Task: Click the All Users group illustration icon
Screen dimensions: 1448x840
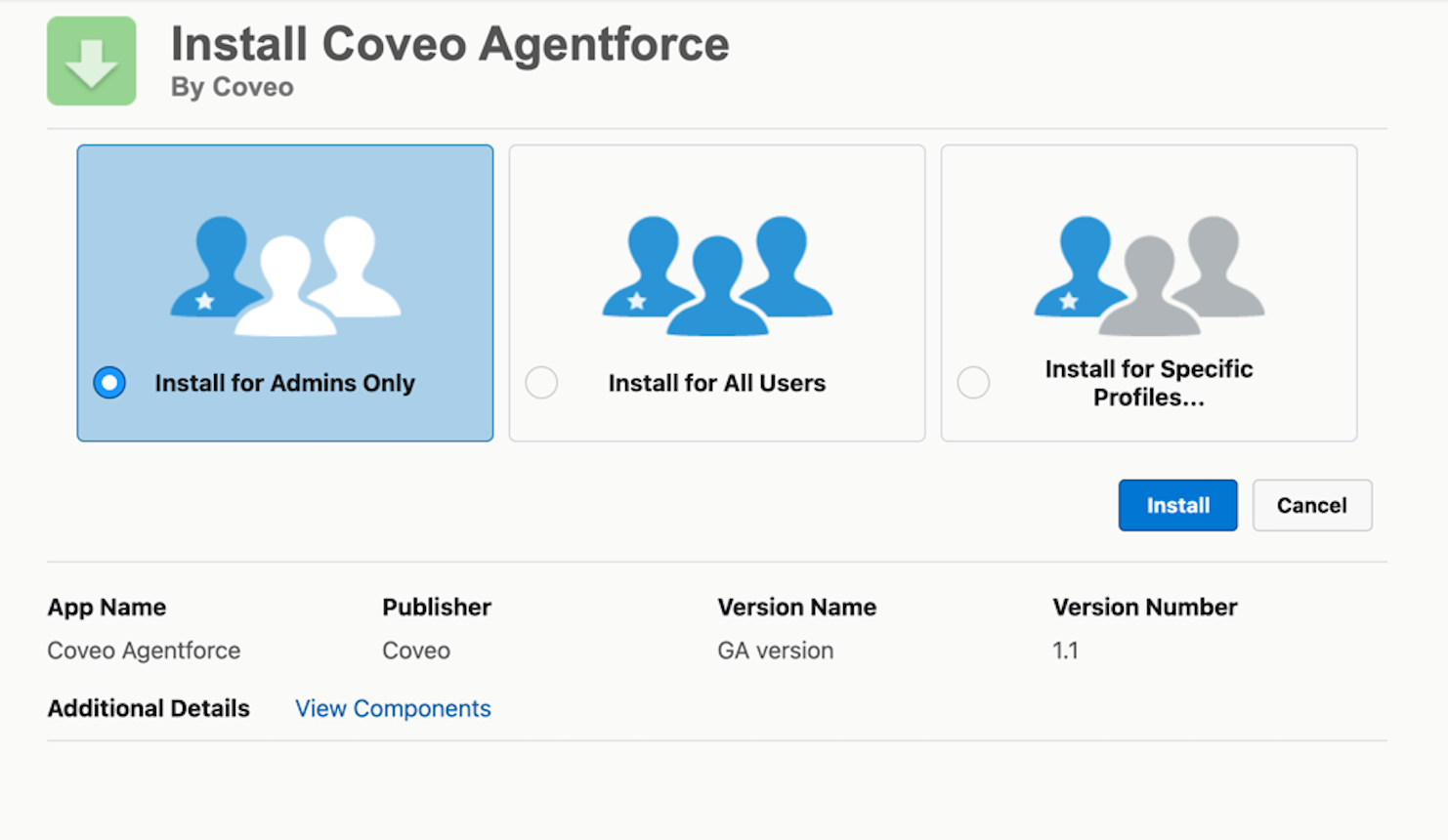Action: point(717,276)
